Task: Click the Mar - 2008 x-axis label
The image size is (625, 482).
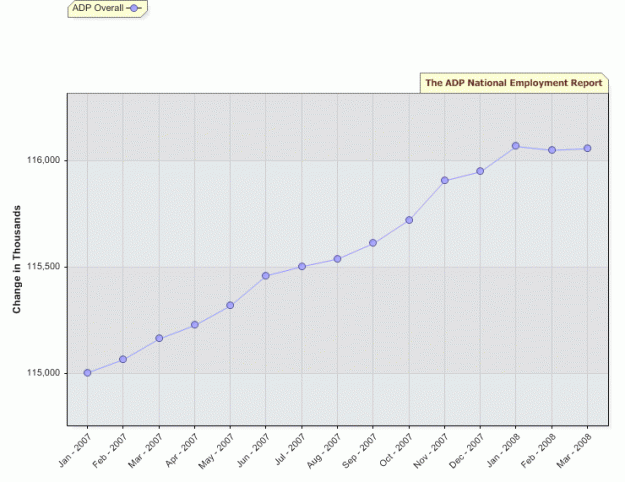Action: point(574,451)
